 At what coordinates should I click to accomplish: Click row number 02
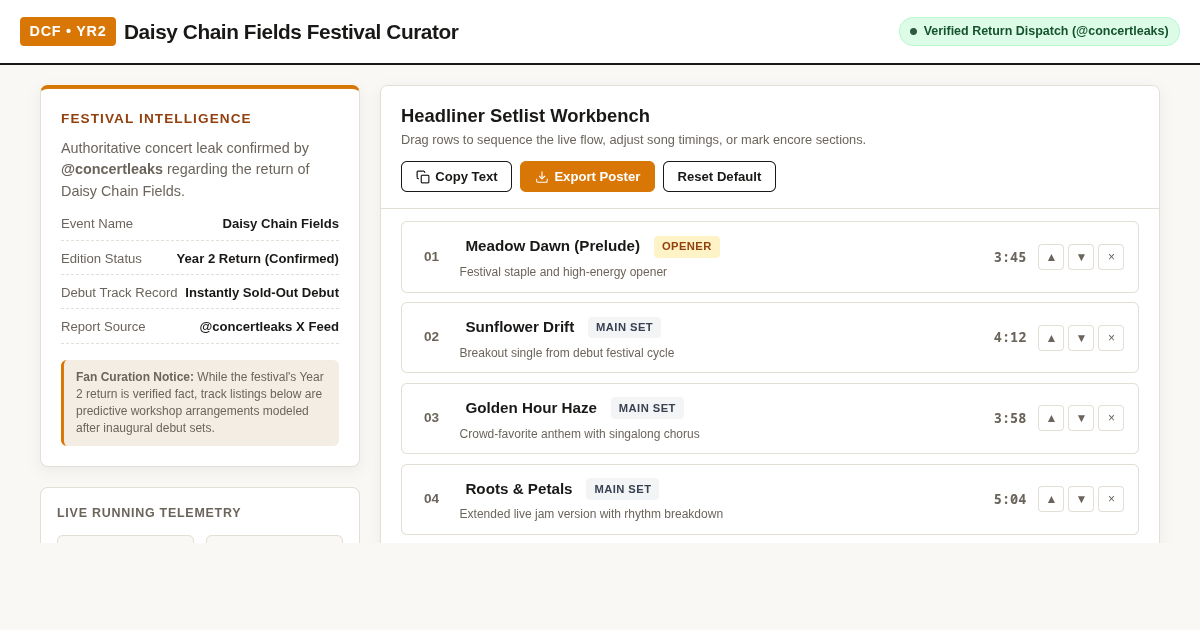431,337
